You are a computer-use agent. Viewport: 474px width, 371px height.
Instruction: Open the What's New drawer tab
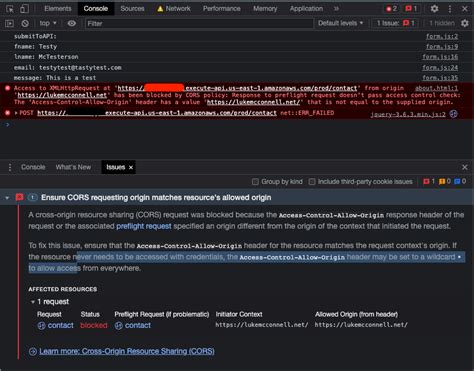pyautogui.click(x=73, y=167)
